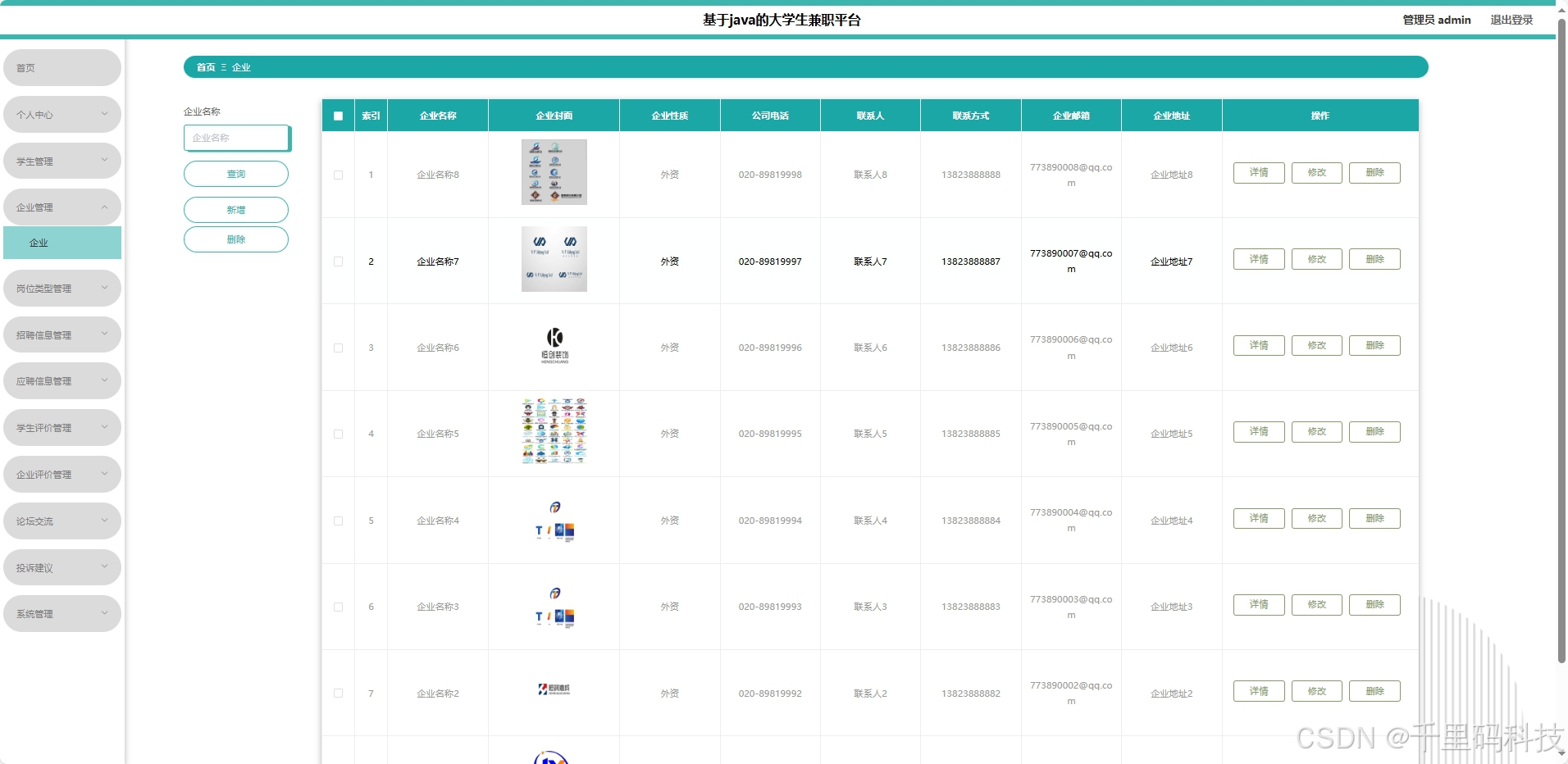Viewport: 1568px width, 764px height.
Task: Click 修改 for 企业名称6
Action: (1317, 345)
